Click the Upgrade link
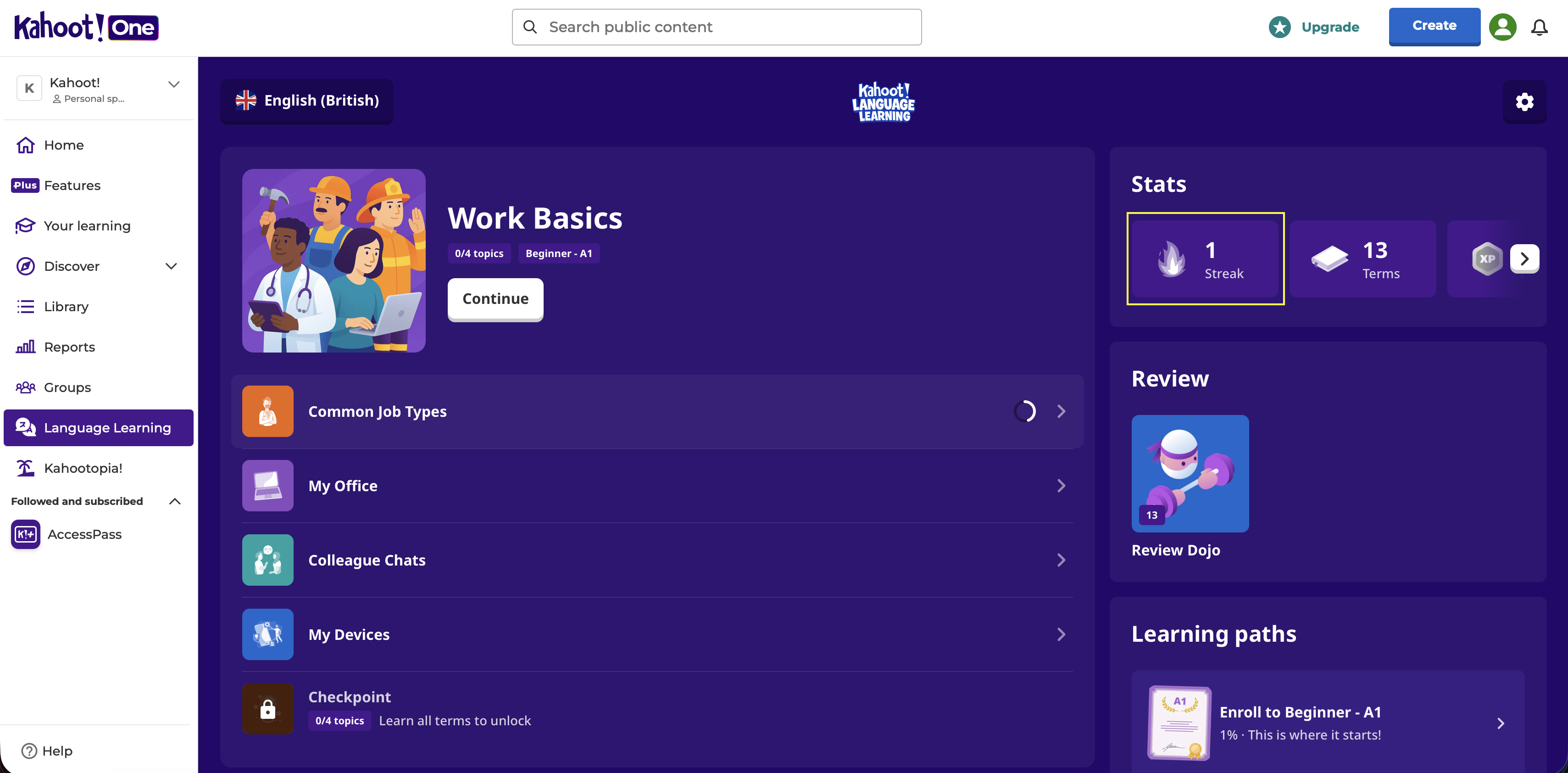Viewport: 1568px width, 773px height. click(1330, 27)
